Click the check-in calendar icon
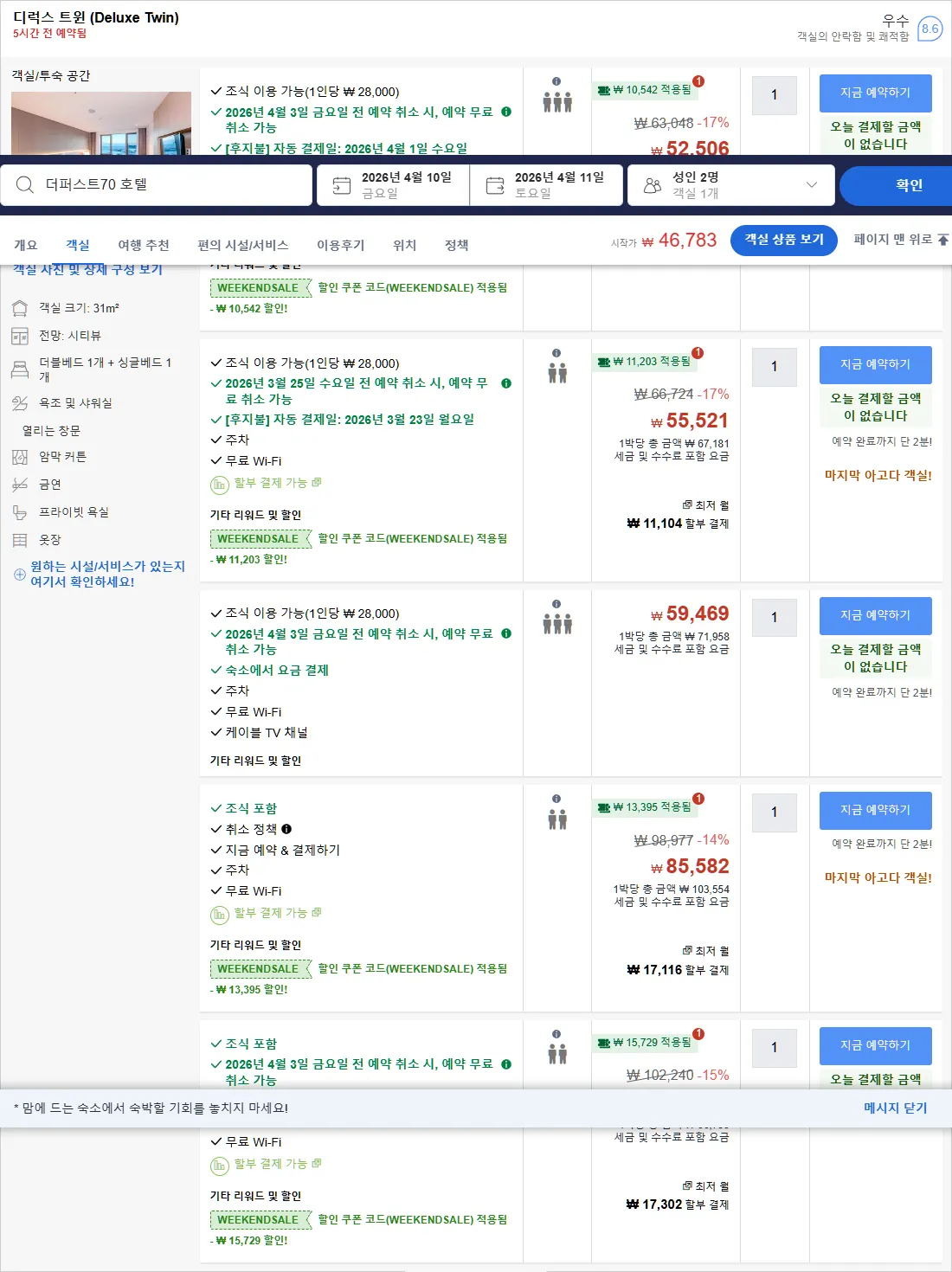Image resolution: width=952 pixels, height=1272 pixels. pos(342,185)
